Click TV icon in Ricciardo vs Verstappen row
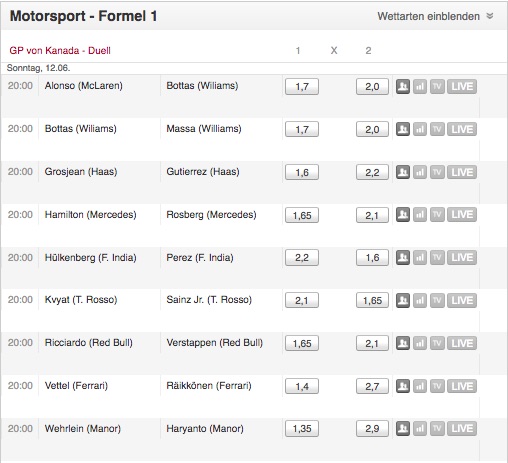 437,343
